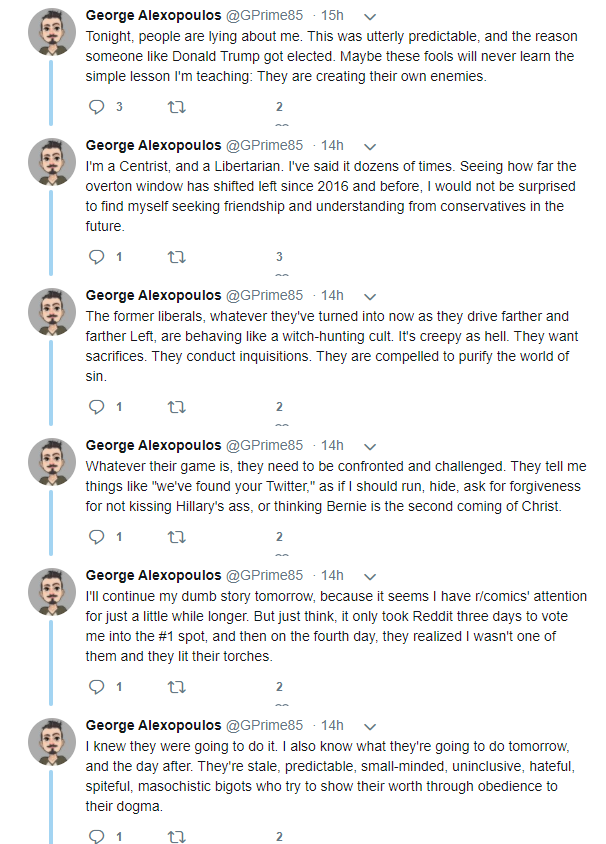This screenshot has width=606, height=844.
Task: Retweet the 'Whatever their game is' tweet
Action: tap(177, 537)
